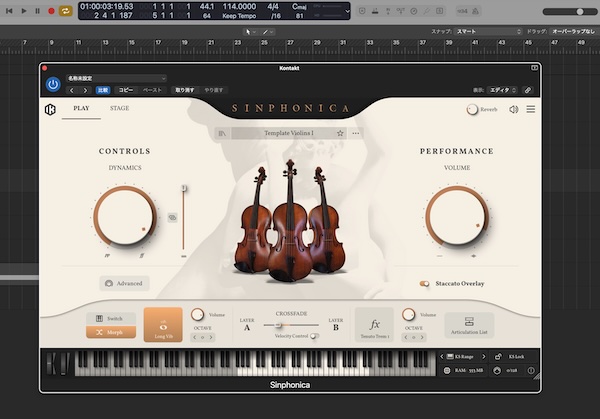Open the LCD display mode chevron
The image size is (600, 419).
[x=347, y=11]
